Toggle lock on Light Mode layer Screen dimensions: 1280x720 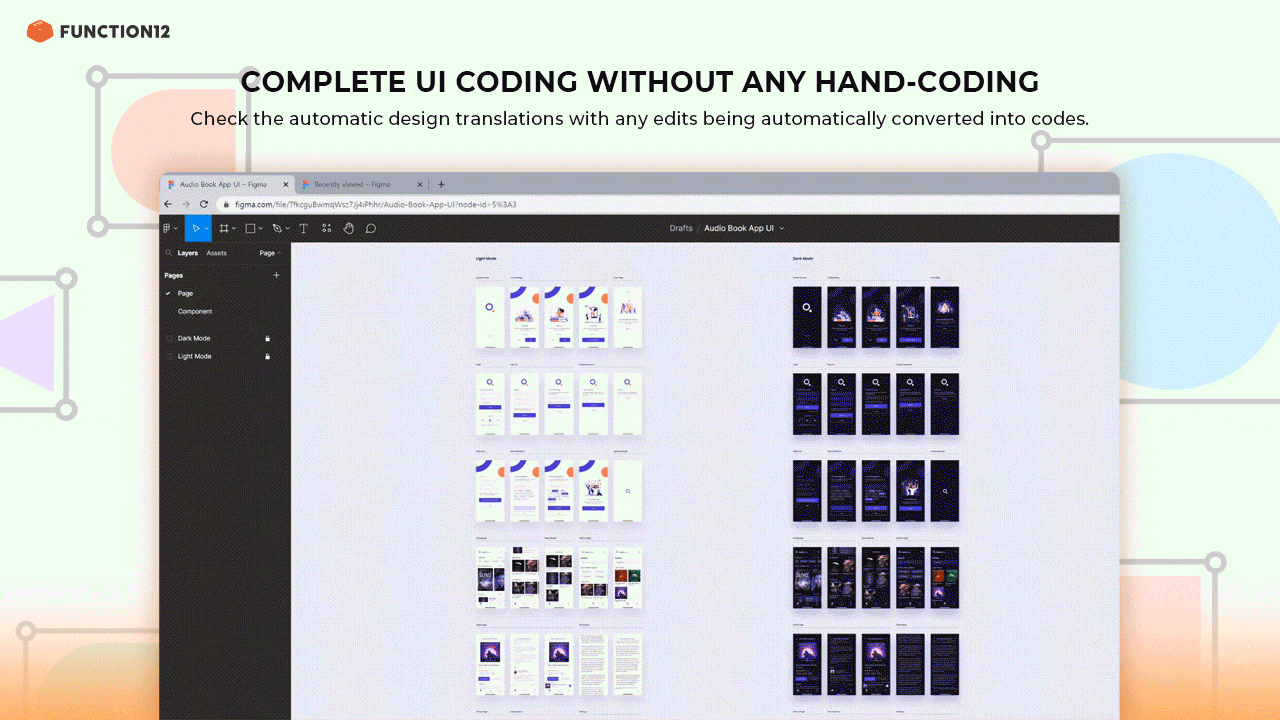[267, 356]
